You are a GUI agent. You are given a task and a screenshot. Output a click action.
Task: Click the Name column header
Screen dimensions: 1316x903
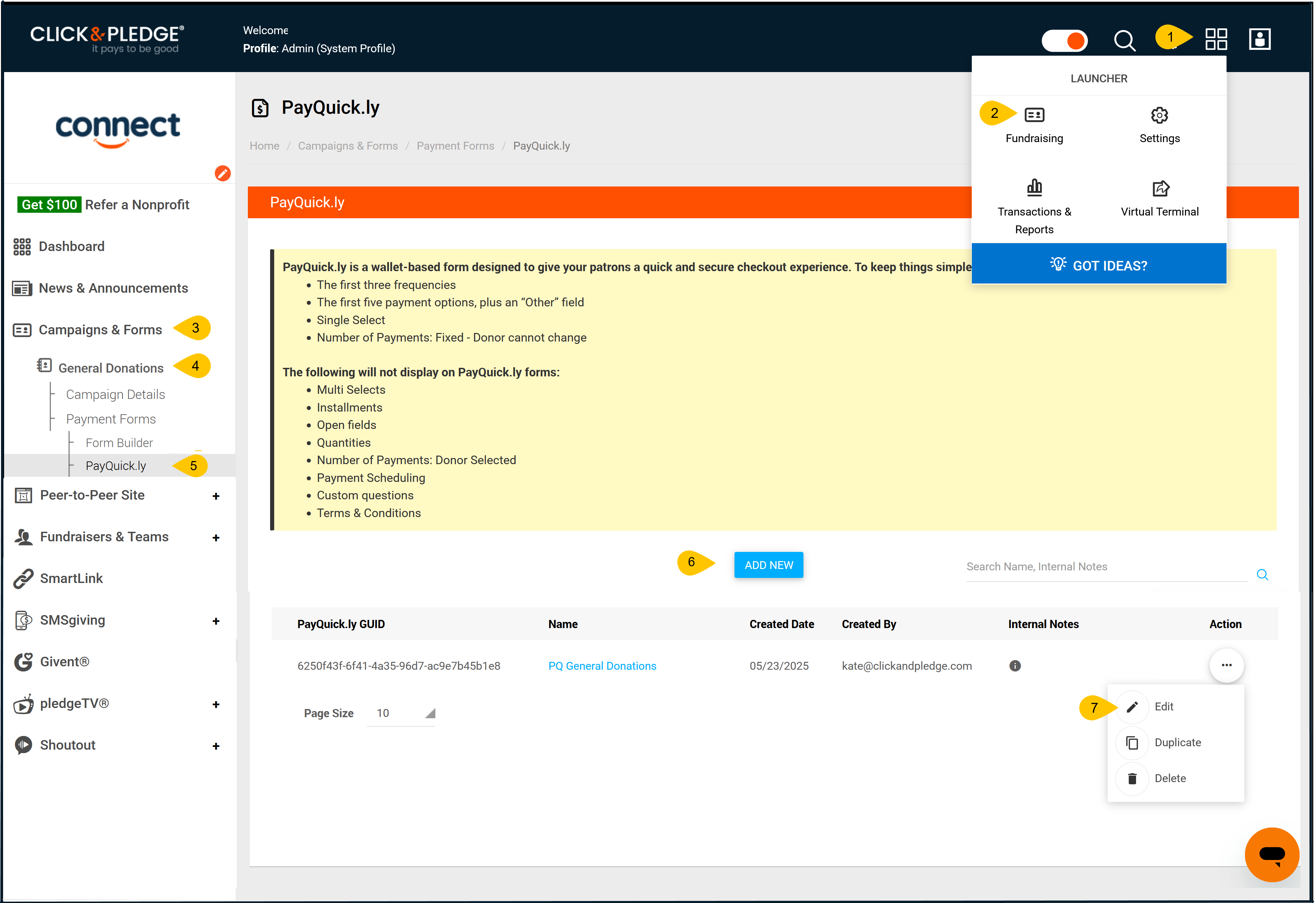[x=563, y=624]
